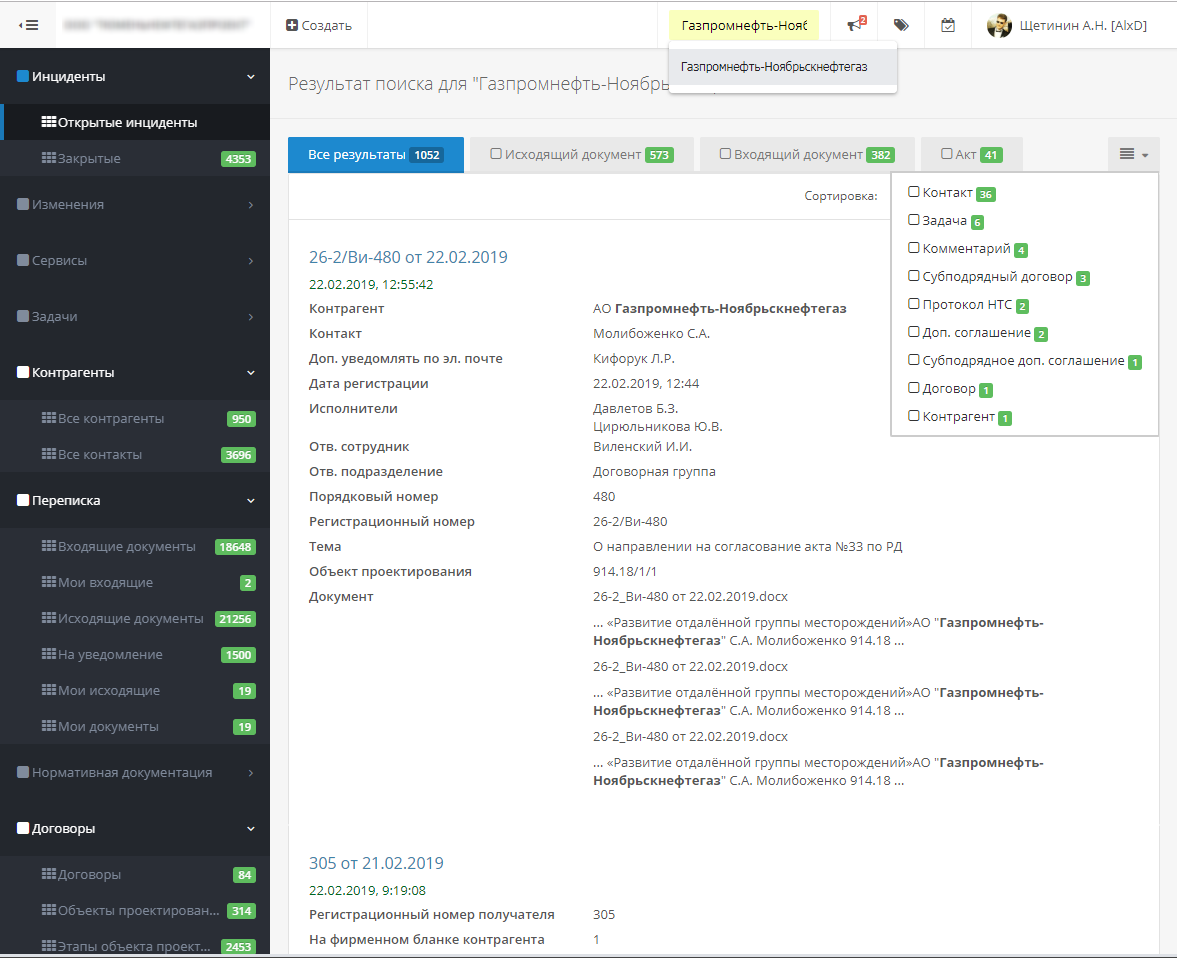Click the square icon of Нормативная документация

click(23, 772)
